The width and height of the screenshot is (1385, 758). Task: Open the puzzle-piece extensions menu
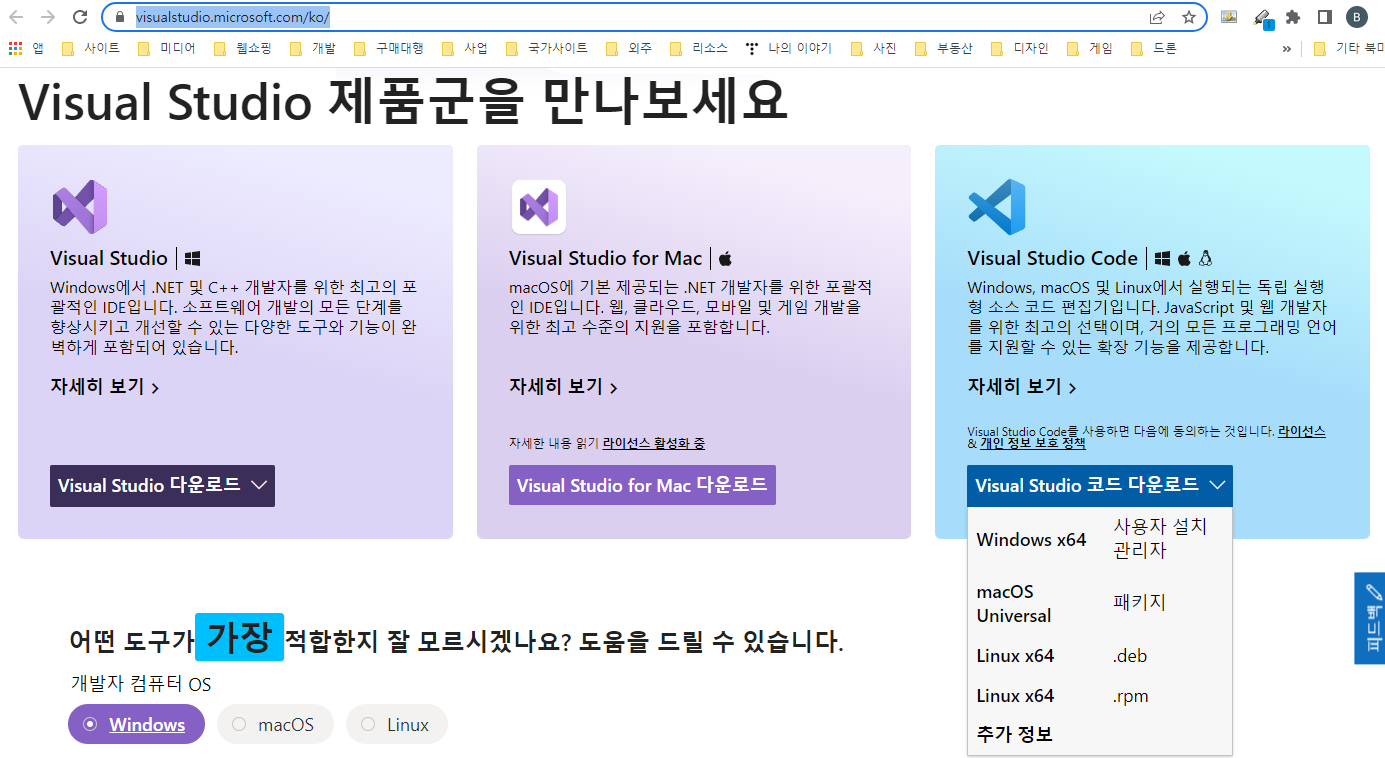tap(1293, 17)
